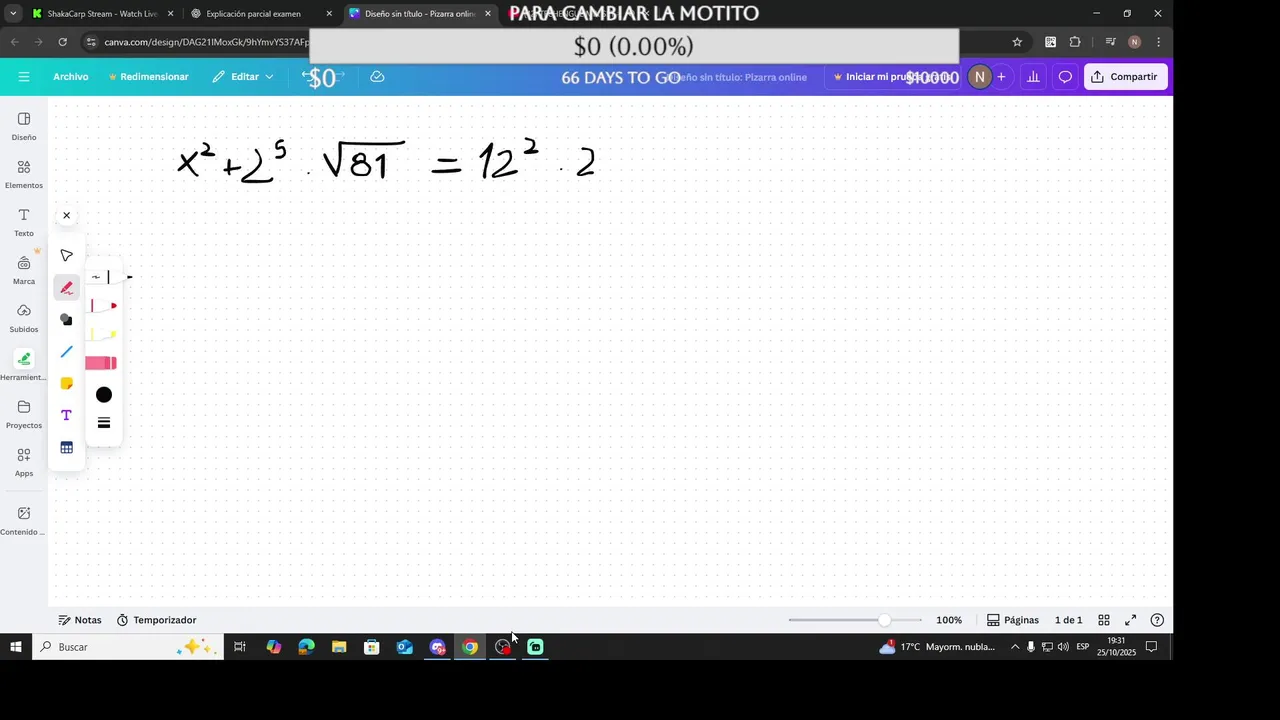Open the Páginas view
The width and height of the screenshot is (1280, 720).
coord(1013,620)
